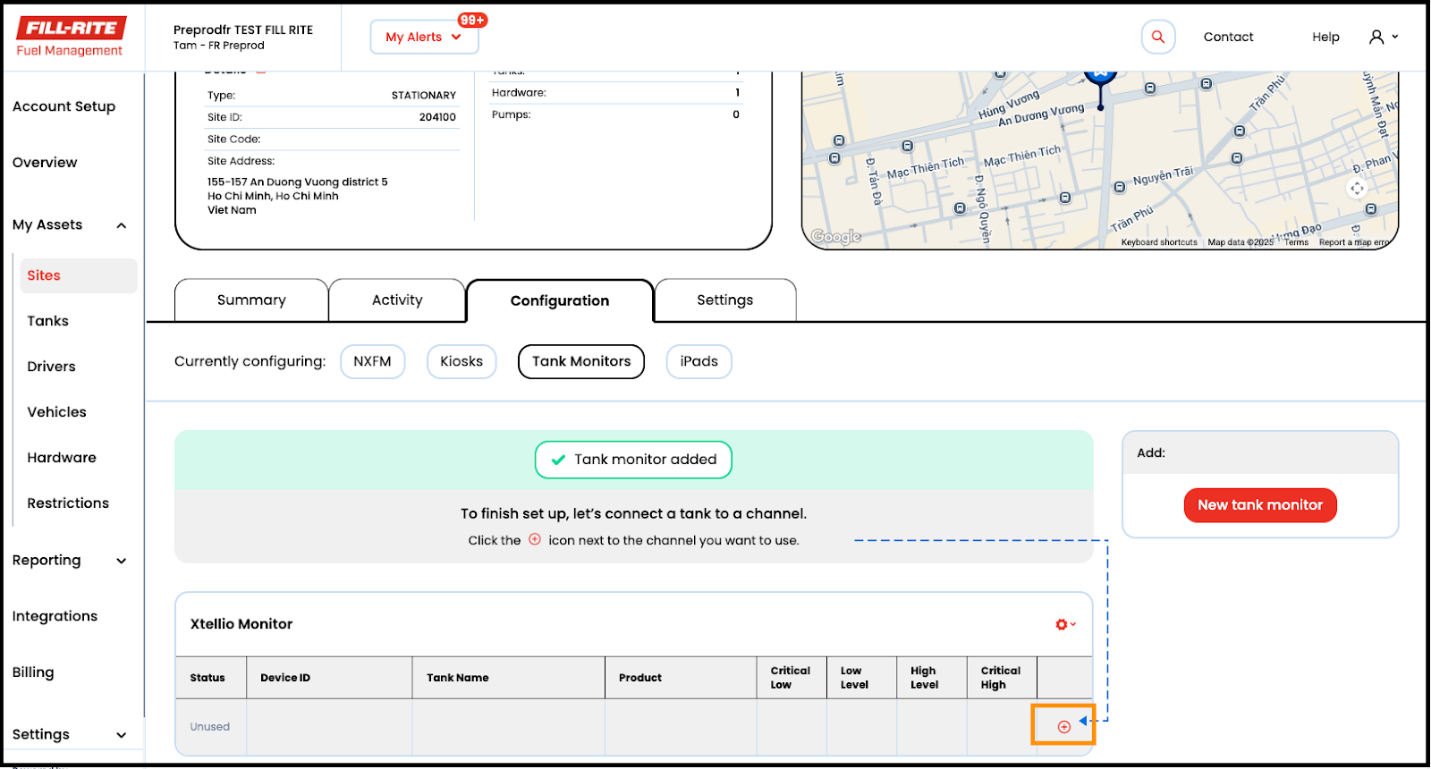1431x769 pixels.
Task: Click the New tank monitor button
Action: [1260, 505]
